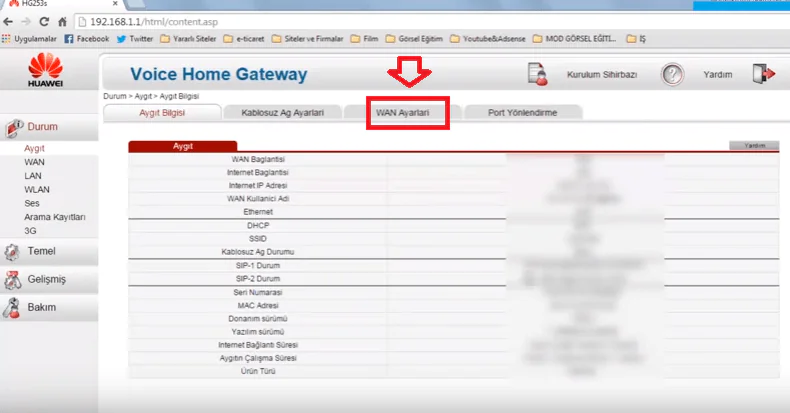Click the Aygıt table header
This screenshot has width=790, height=413.
[x=183, y=146]
